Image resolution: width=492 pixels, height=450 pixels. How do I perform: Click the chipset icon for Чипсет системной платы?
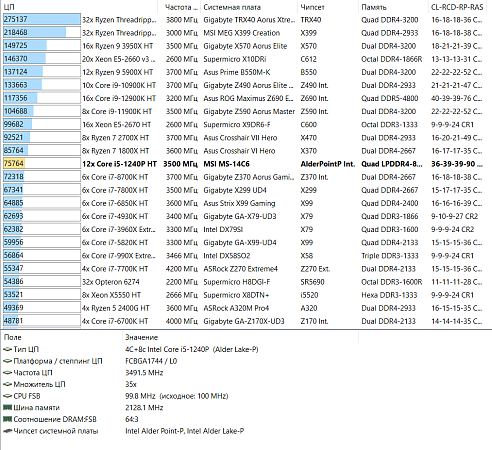(8, 431)
